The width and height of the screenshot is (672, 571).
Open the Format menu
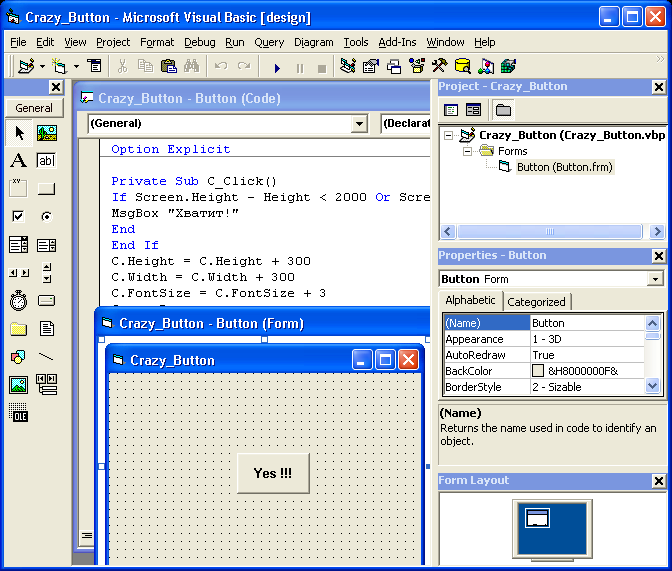[x=157, y=42]
